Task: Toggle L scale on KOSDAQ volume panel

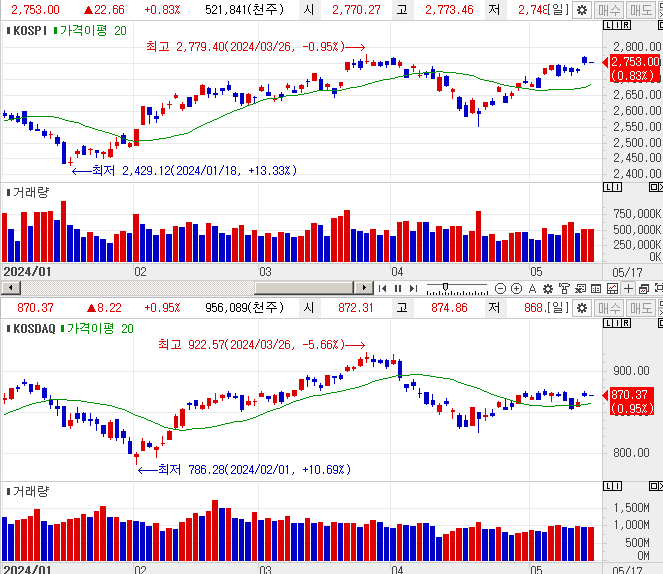Action: [x=608, y=486]
